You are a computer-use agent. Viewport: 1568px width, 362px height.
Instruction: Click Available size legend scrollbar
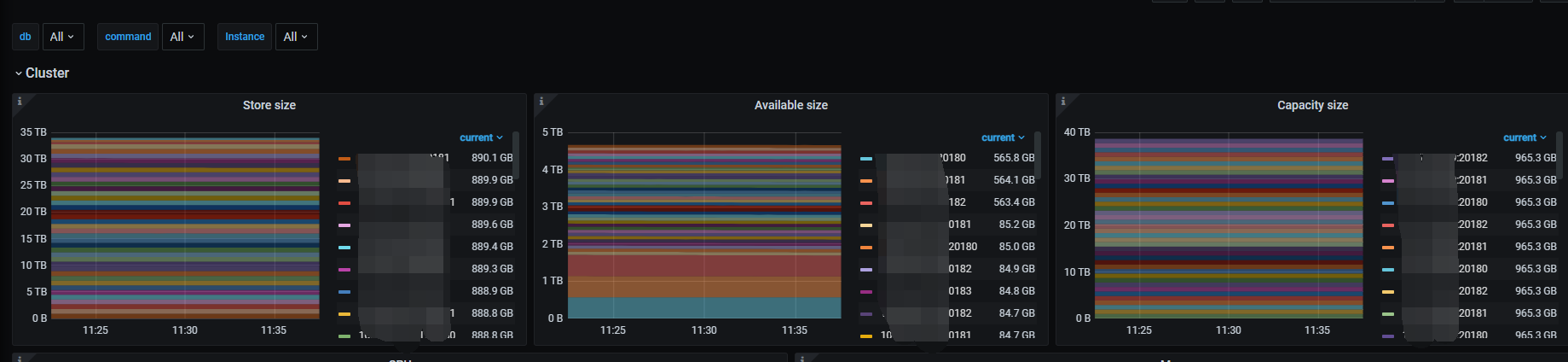(1038, 155)
